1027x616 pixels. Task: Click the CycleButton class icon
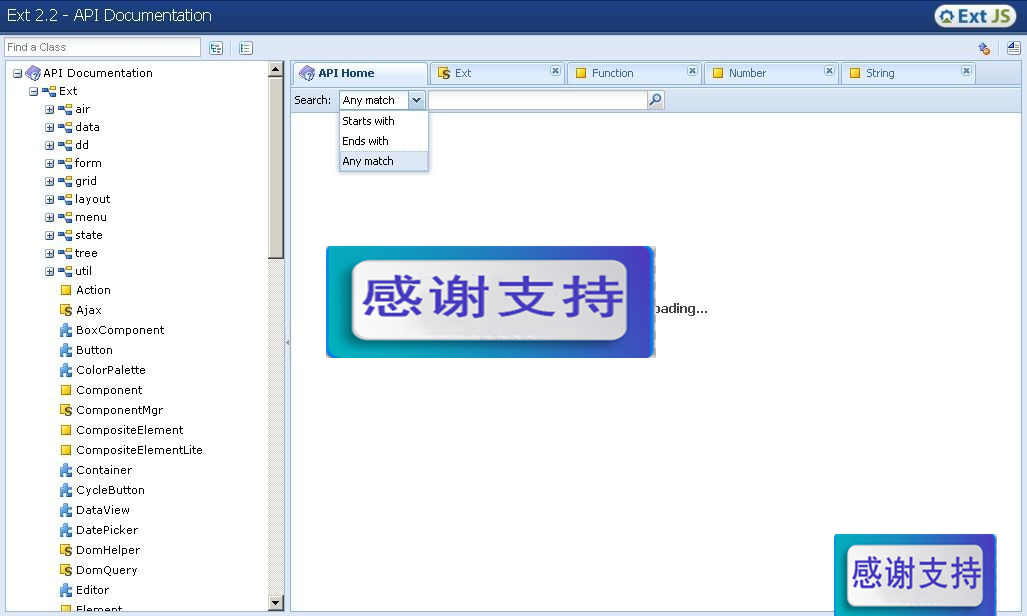tap(65, 490)
